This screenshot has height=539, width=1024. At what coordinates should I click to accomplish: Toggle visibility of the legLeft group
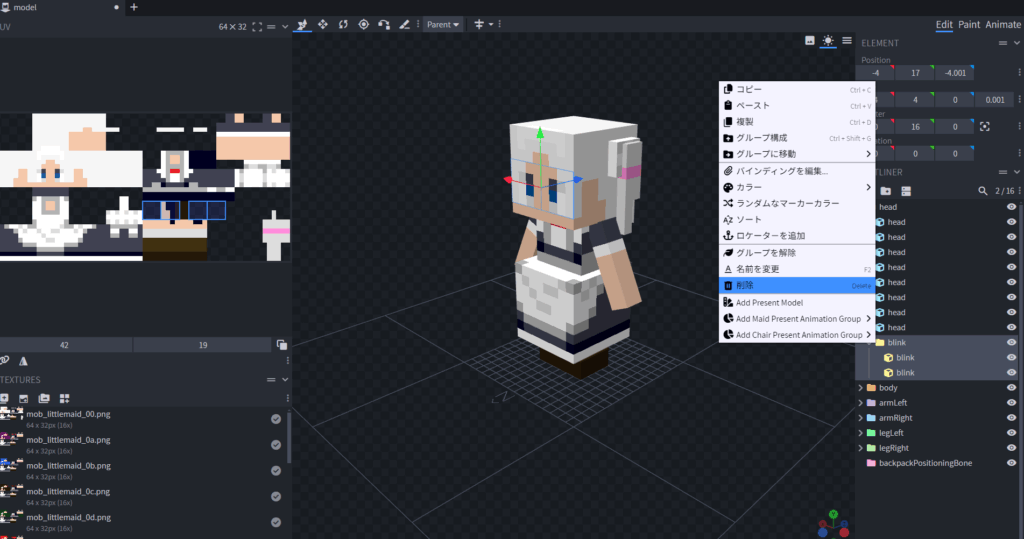point(1011,432)
